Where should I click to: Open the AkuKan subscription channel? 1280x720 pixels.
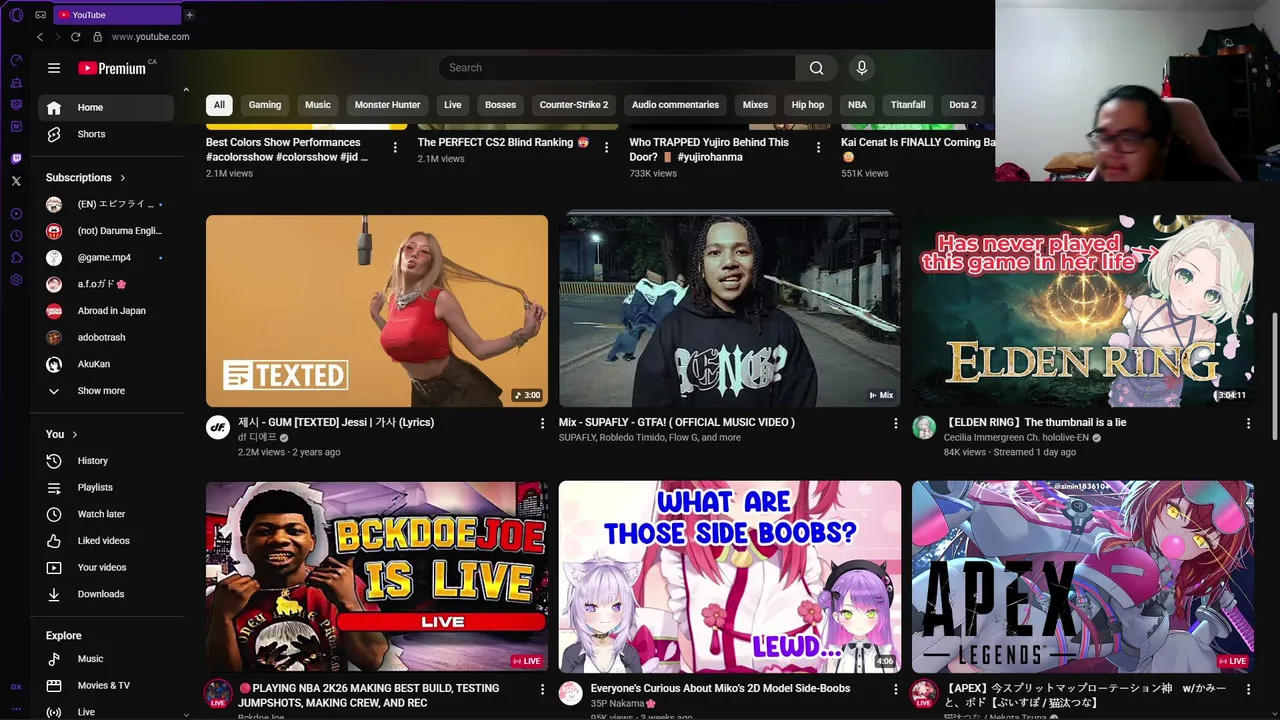click(x=107, y=364)
